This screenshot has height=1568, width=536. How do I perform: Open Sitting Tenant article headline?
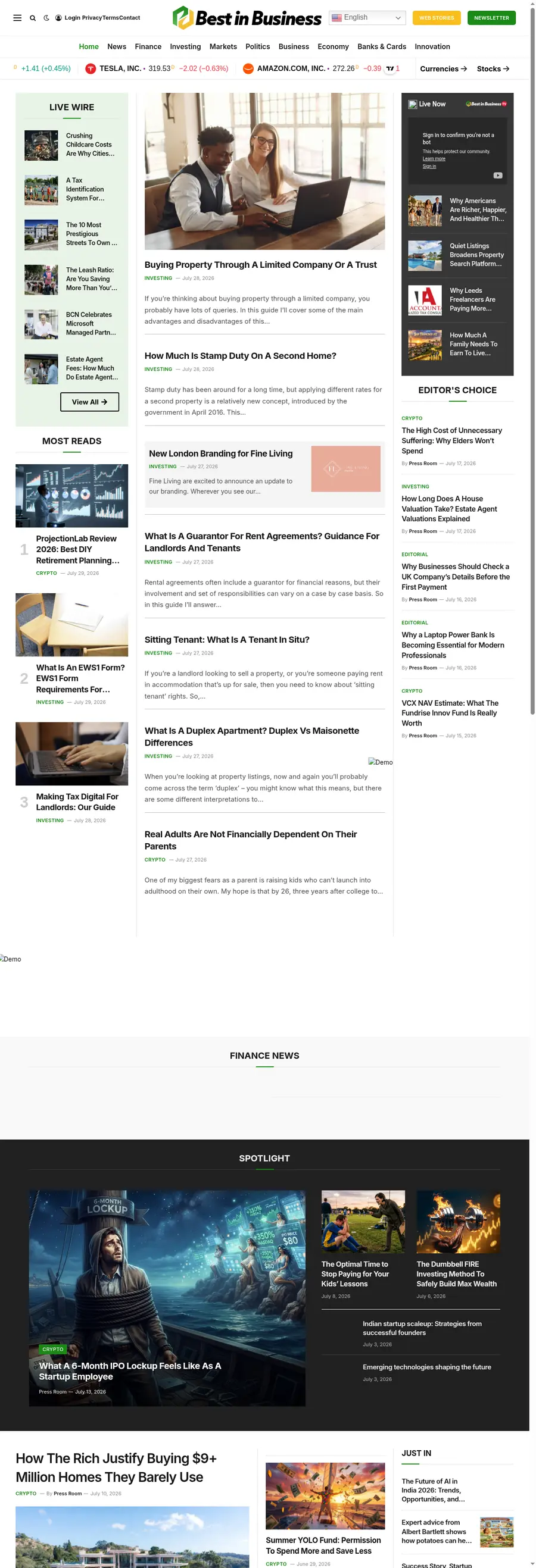tap(226, 640)
